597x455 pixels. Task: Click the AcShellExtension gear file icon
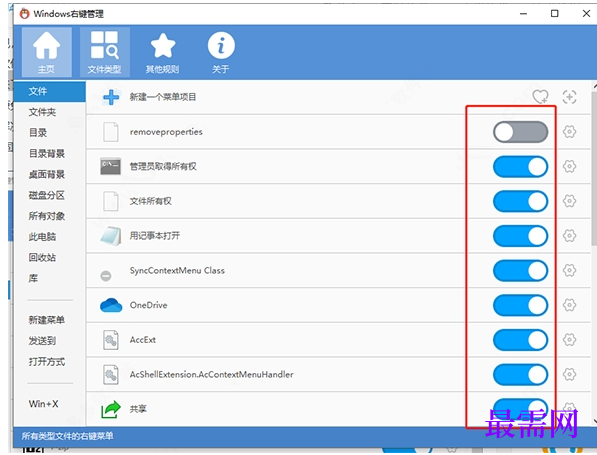pos(110,374)
